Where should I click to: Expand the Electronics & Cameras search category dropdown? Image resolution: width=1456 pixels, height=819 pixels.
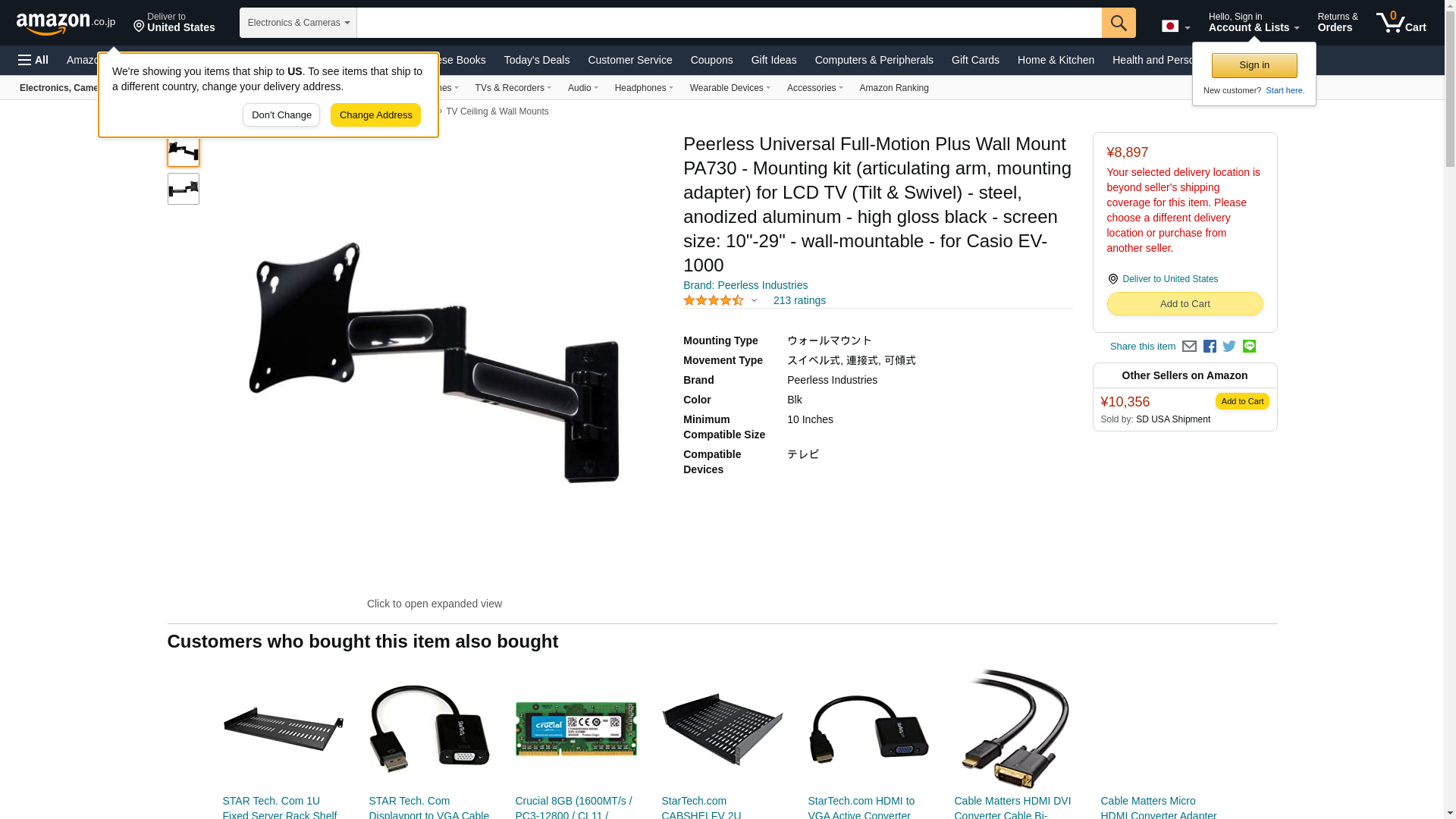coord(298,23)
